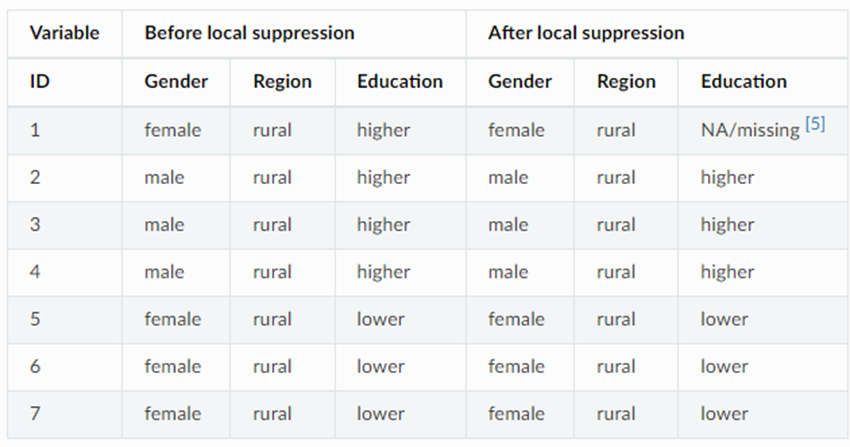Click the 'ID' column header

pos(40,82)
